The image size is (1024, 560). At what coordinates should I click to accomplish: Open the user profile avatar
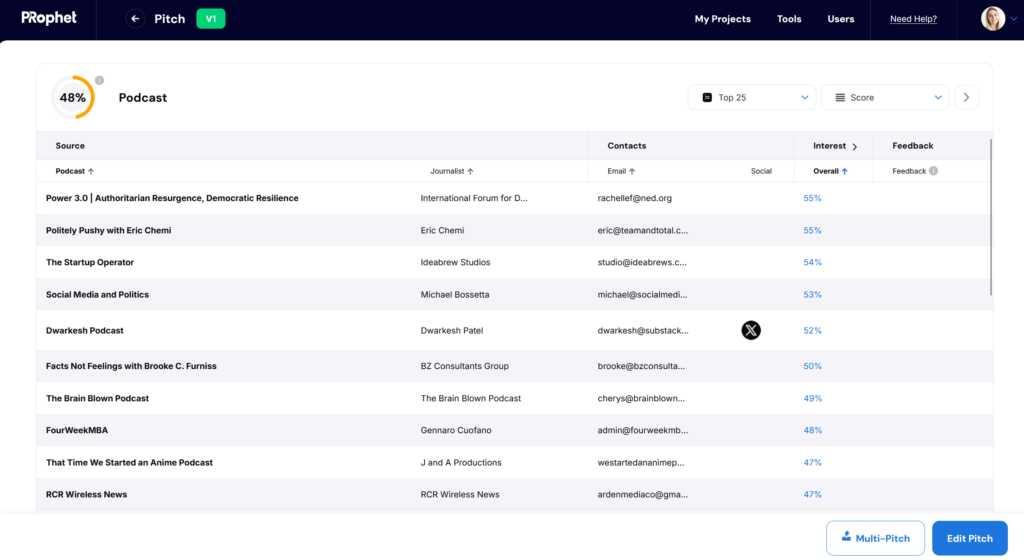coord(993,18)
